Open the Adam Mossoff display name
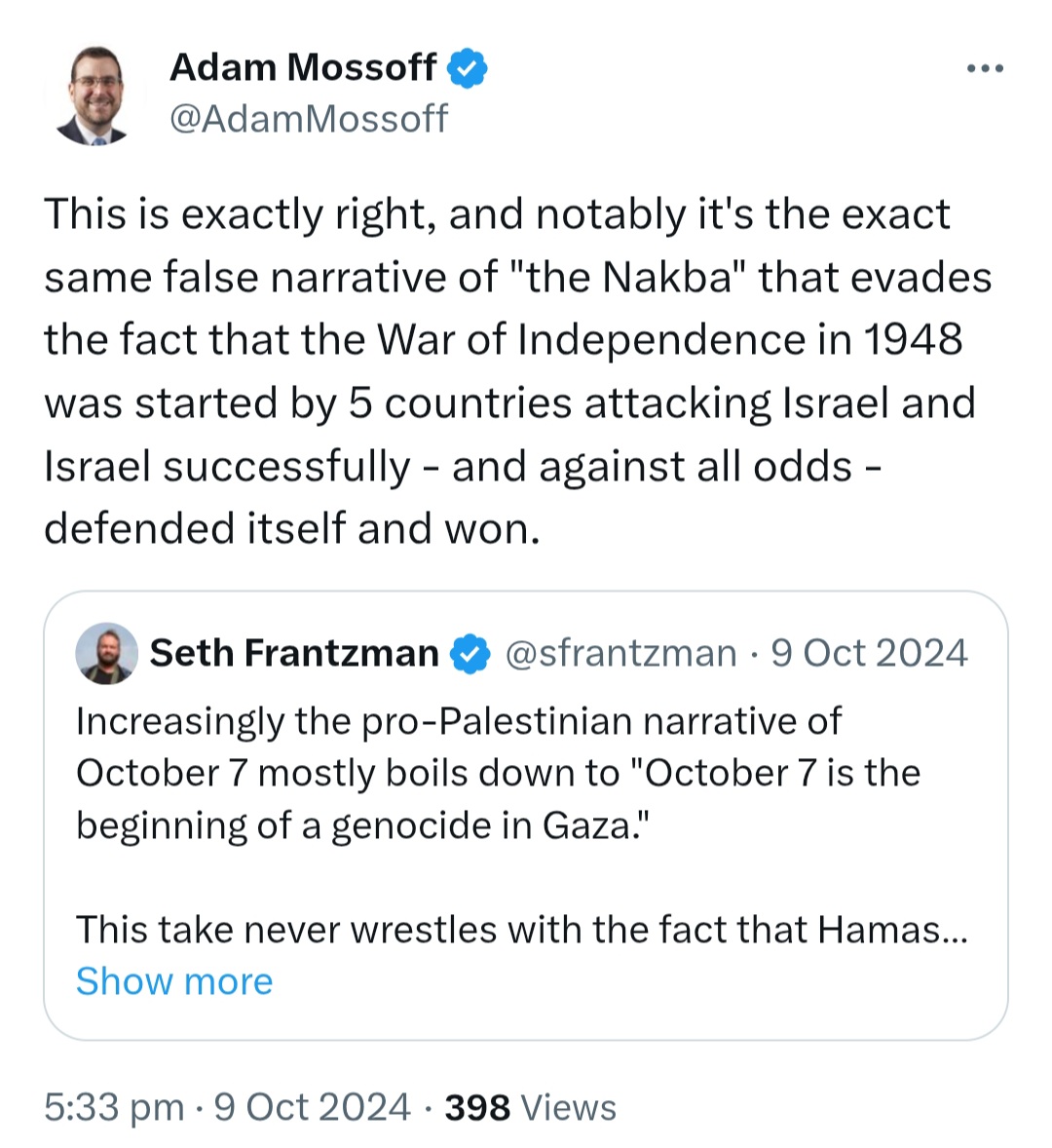This screenshot has height=1148, width=1052. pos(303,67)
